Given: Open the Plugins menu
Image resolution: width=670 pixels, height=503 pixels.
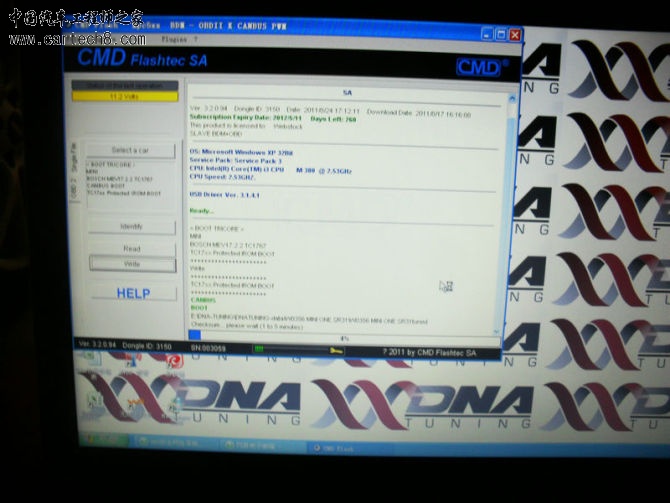Looking at the screenshot, I should coord(173,39).
